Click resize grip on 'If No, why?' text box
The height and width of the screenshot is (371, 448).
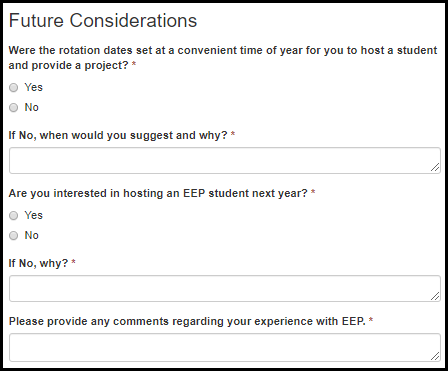point(435,296)
